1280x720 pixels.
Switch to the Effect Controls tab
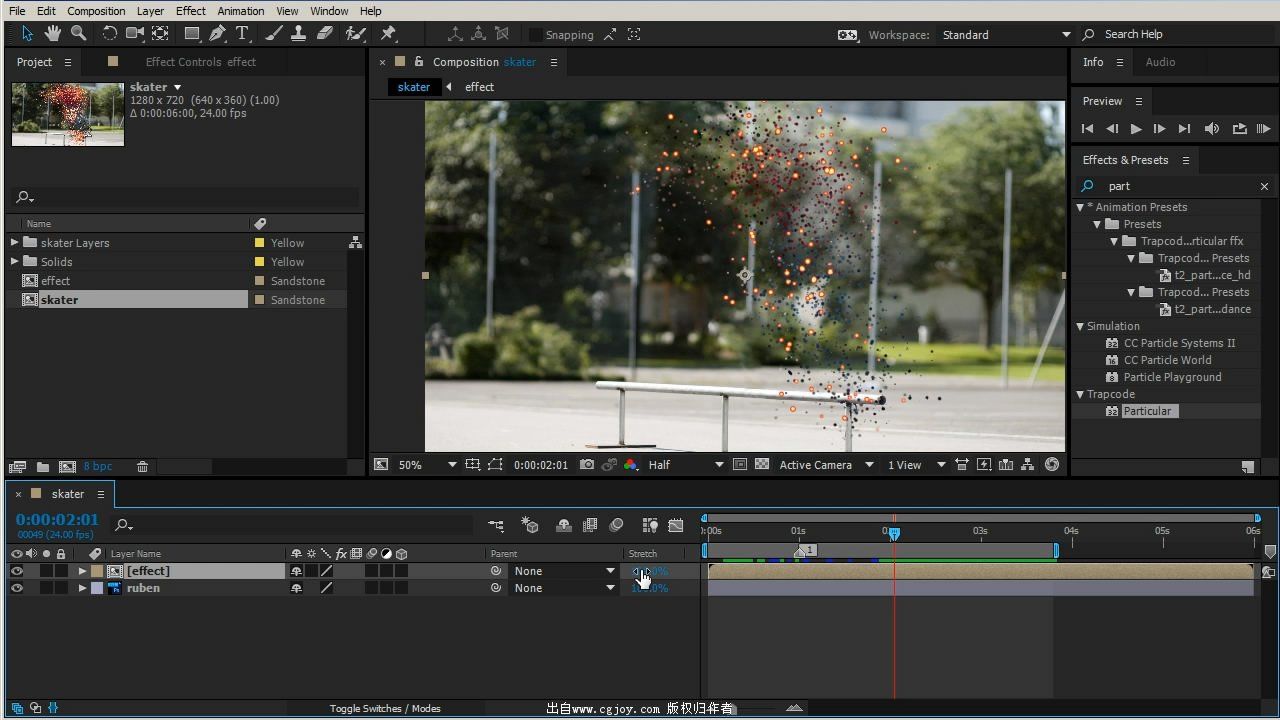200,62
